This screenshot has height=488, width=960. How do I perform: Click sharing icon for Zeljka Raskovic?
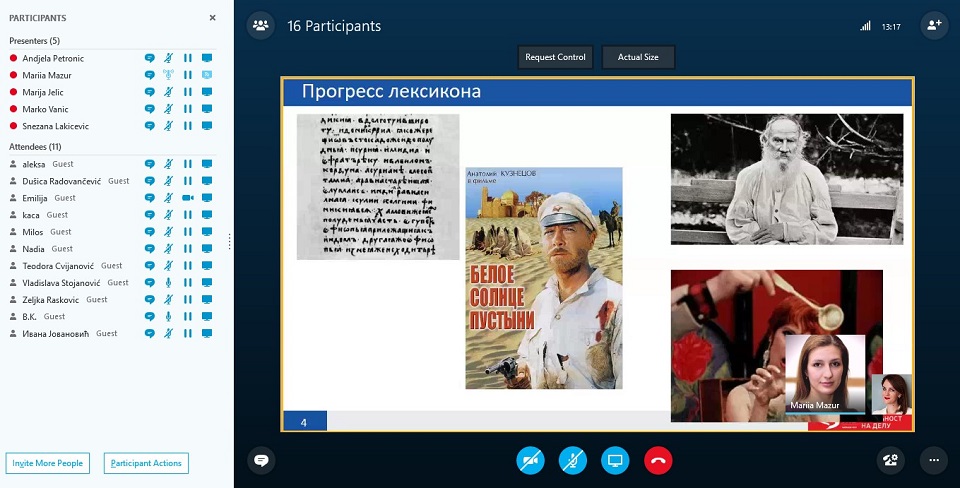click(x=207, y=299)
